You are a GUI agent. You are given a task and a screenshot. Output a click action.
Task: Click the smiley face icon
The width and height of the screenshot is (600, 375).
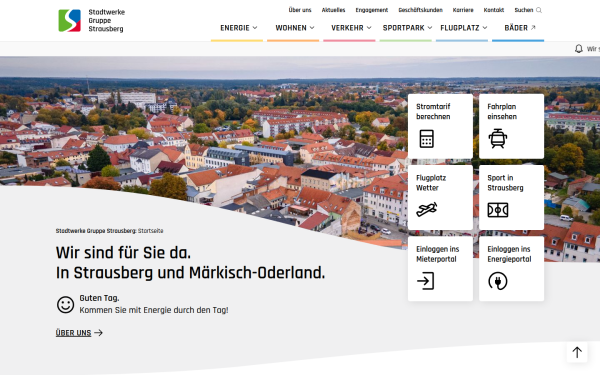[x=65, y=305]
